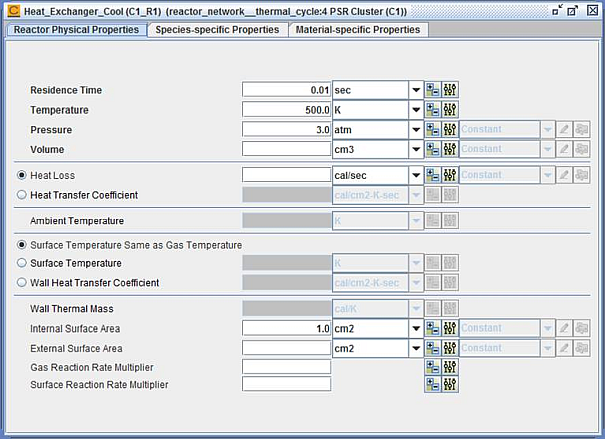This screenshot has width=605, height=439.
Task: Click the Residence Time value field
Action: [286, 90]
